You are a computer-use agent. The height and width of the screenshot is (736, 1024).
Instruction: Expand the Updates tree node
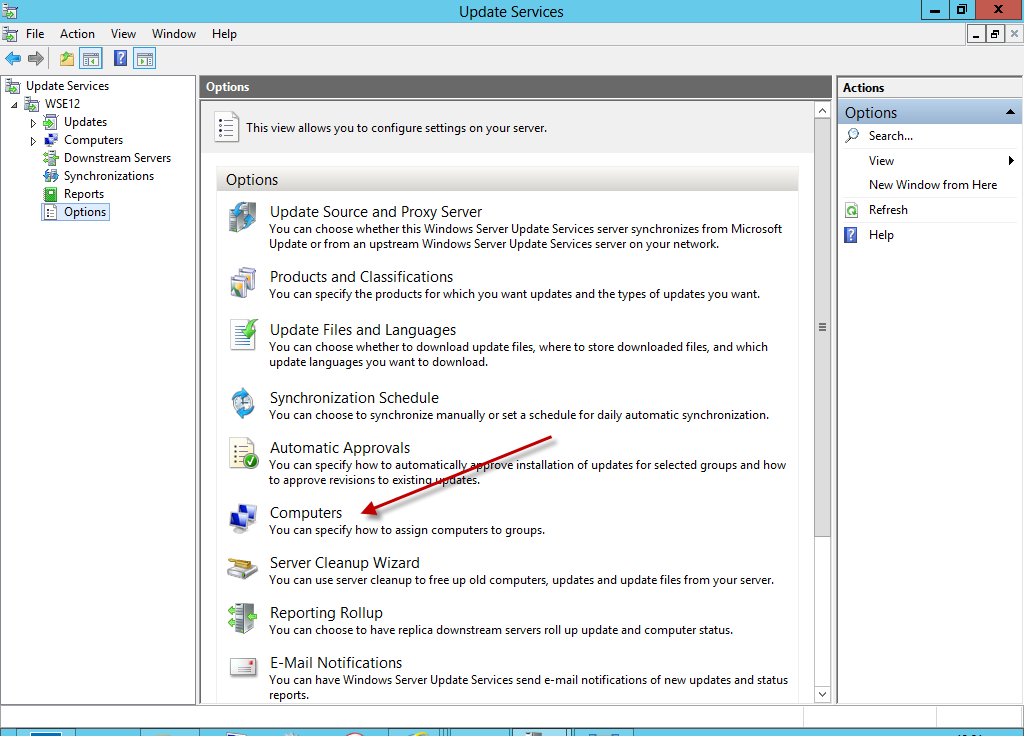(33, 123)
